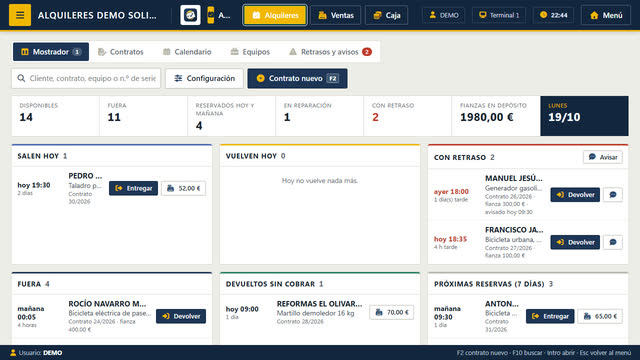Click the round app logo icon
The image size is (640, 360).
(x=190, y=15)
